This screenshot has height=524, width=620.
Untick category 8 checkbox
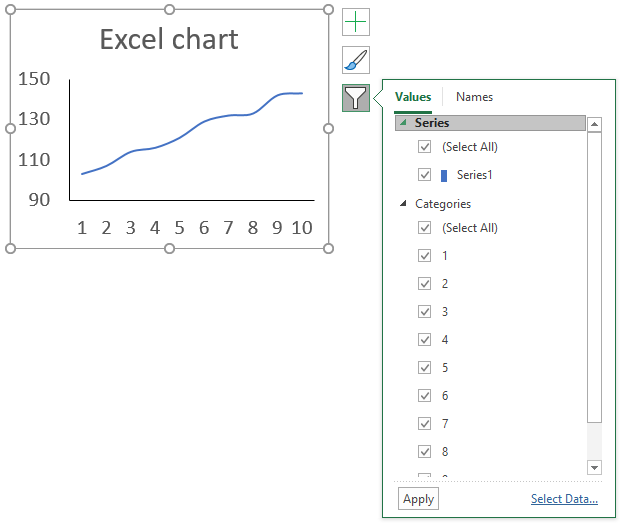coord(424,451)
